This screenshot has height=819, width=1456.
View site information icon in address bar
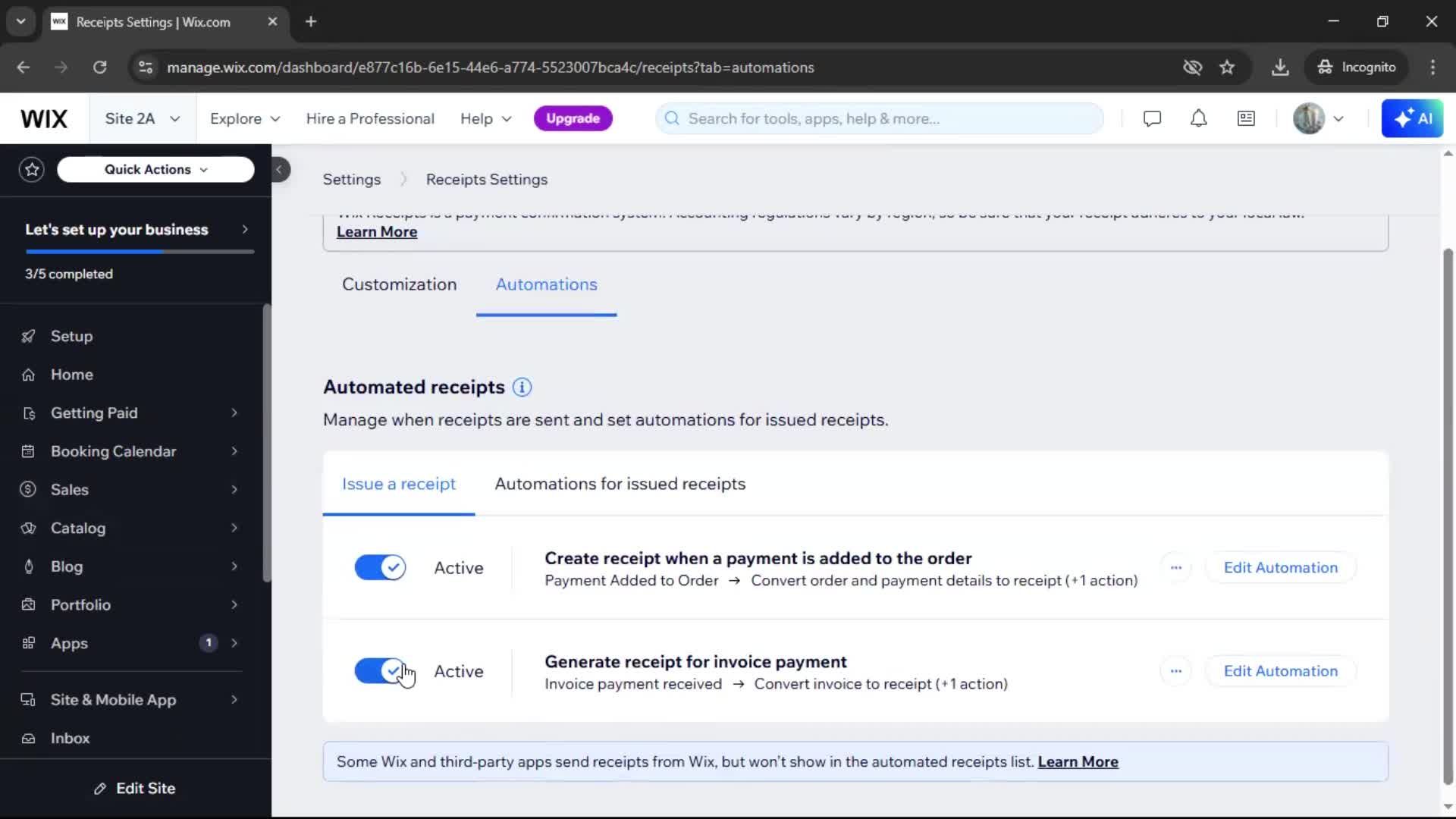click(146, 67)
